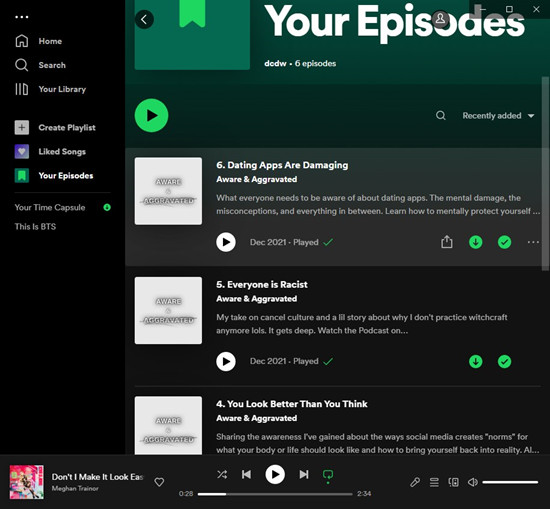550x509 pixels.
Task: Open Aware & Aggravated show under episode 6
Action: click(256, 179)
